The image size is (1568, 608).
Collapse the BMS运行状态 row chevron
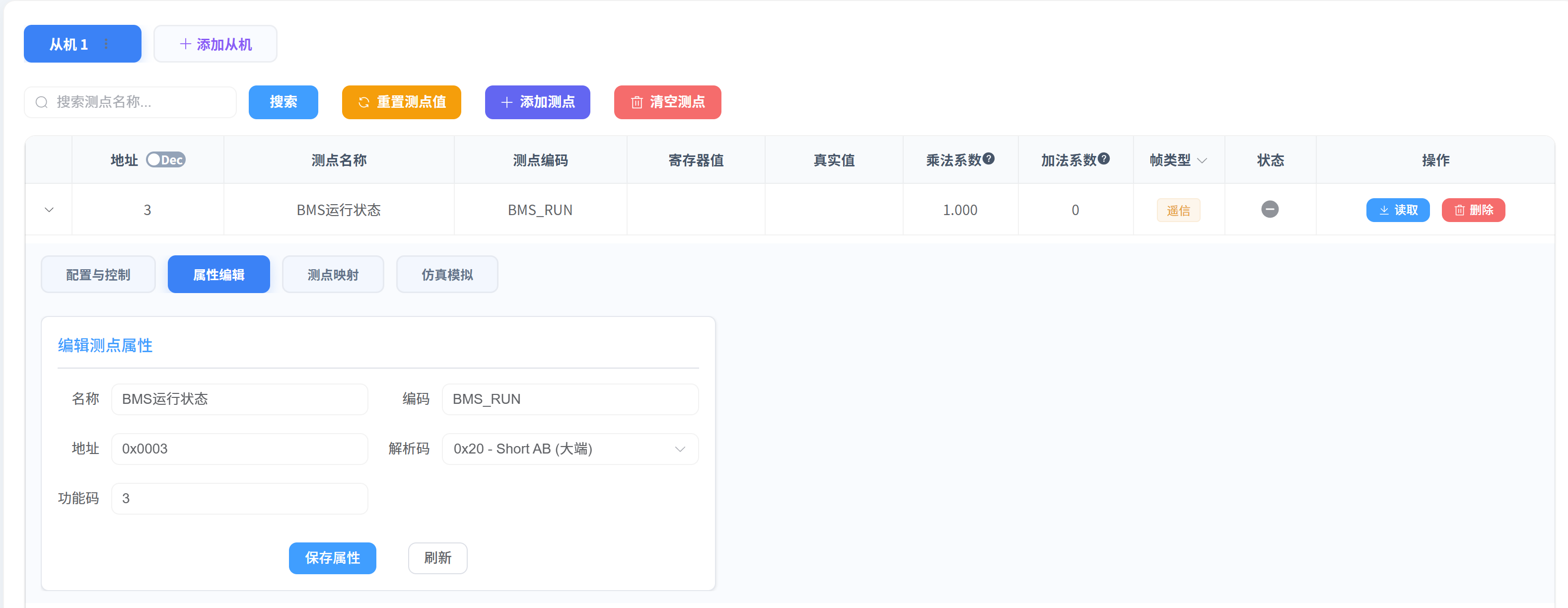(49, 210)
